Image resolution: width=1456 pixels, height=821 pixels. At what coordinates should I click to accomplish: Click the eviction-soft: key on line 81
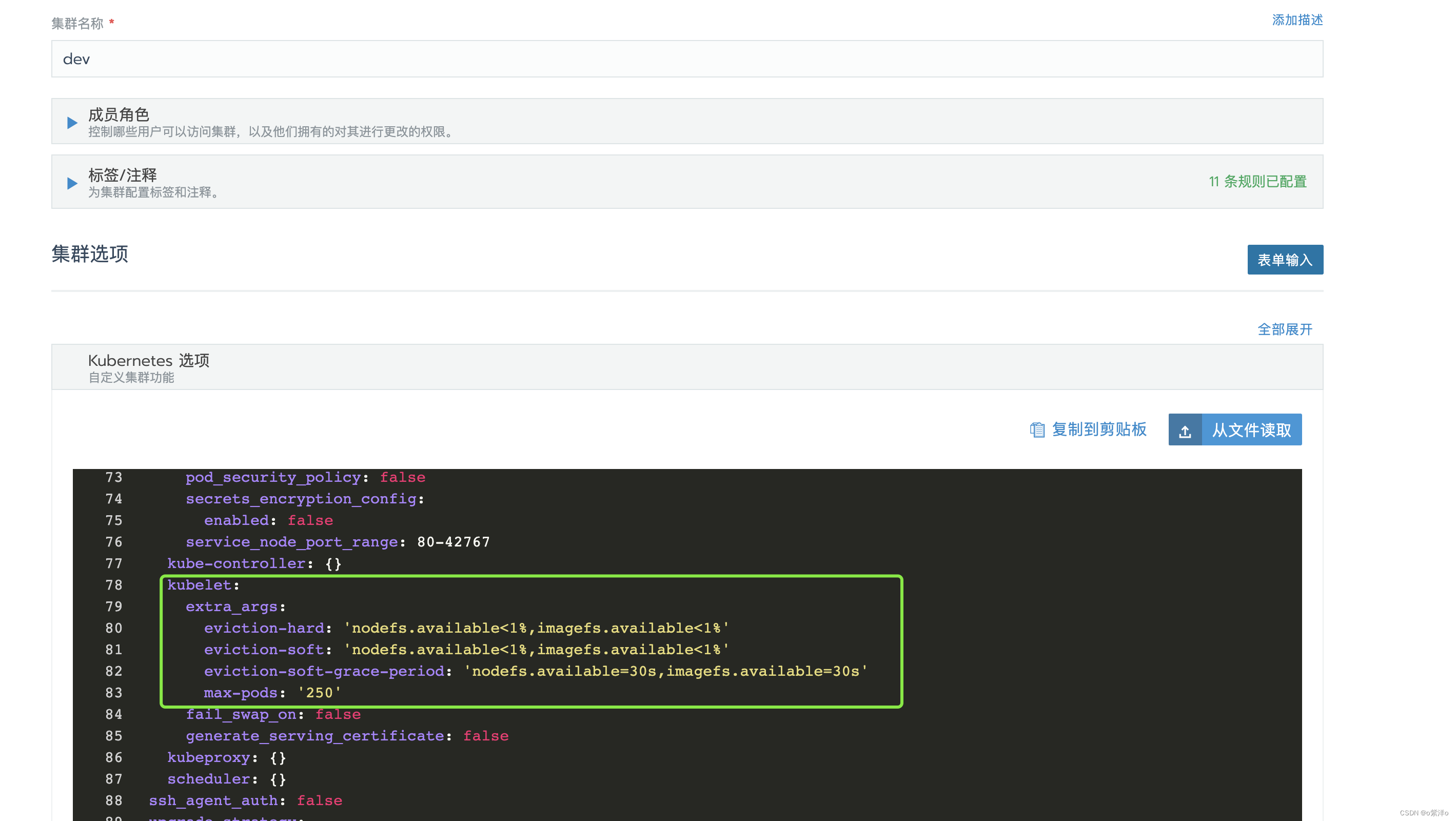(267, 649)
